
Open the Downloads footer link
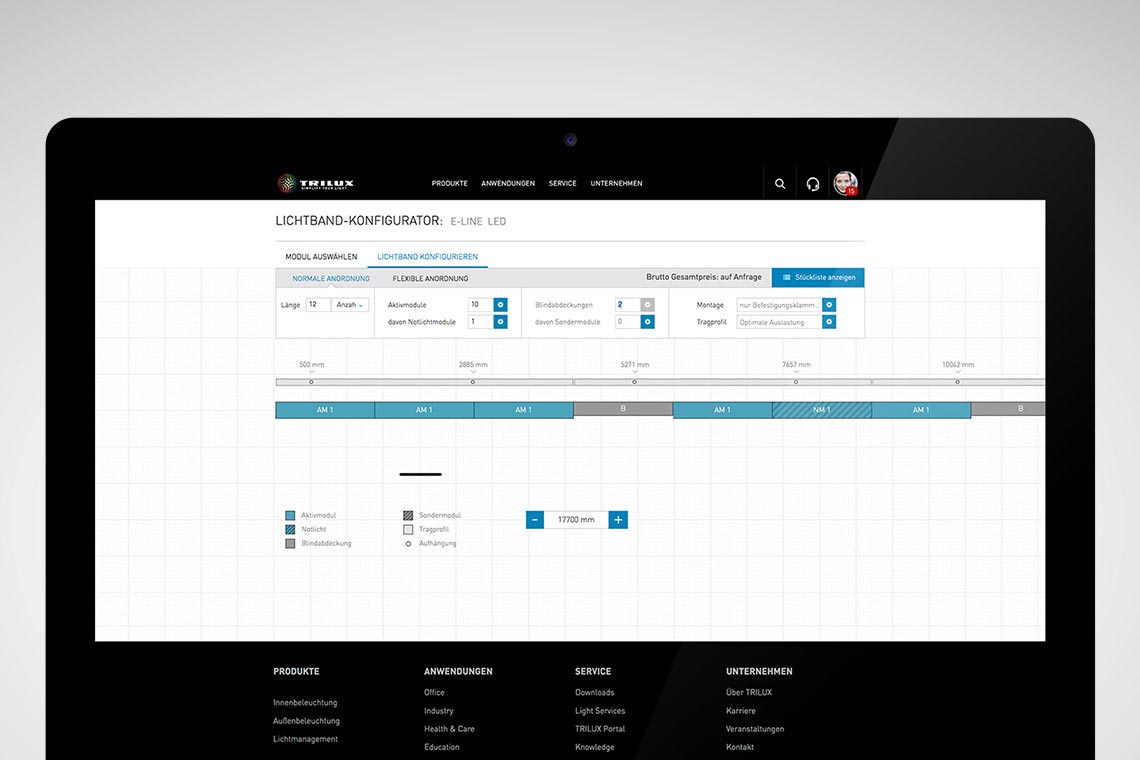pos(595,692)
